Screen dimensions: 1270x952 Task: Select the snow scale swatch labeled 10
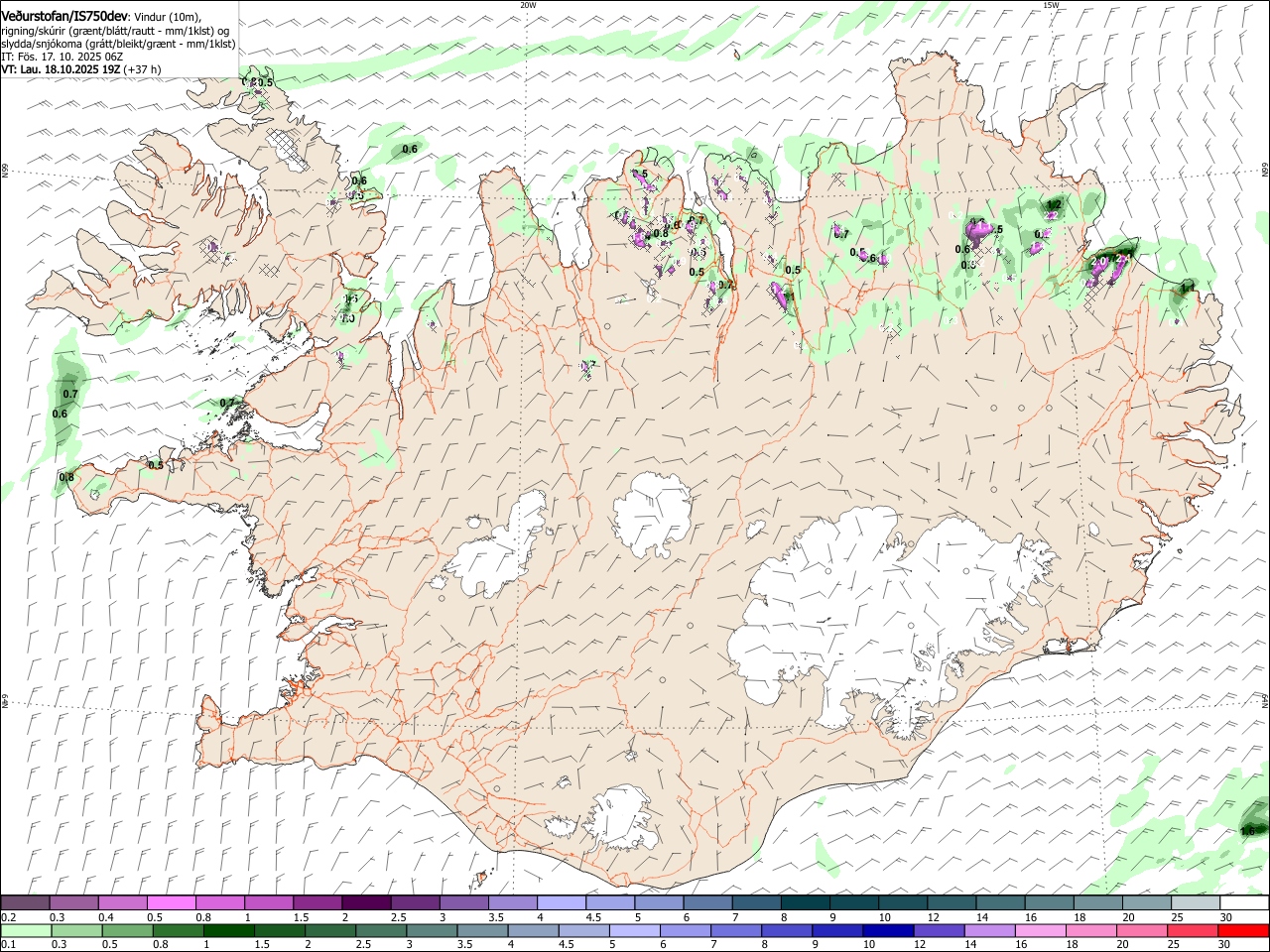pyautogui.click(x=903, y=903)
